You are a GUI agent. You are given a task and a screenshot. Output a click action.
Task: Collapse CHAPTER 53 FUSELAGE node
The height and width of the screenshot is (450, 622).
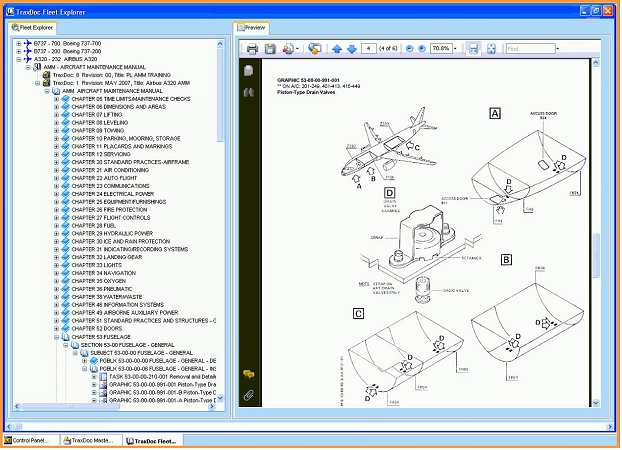pyautogui.click(x=57, y=337)
